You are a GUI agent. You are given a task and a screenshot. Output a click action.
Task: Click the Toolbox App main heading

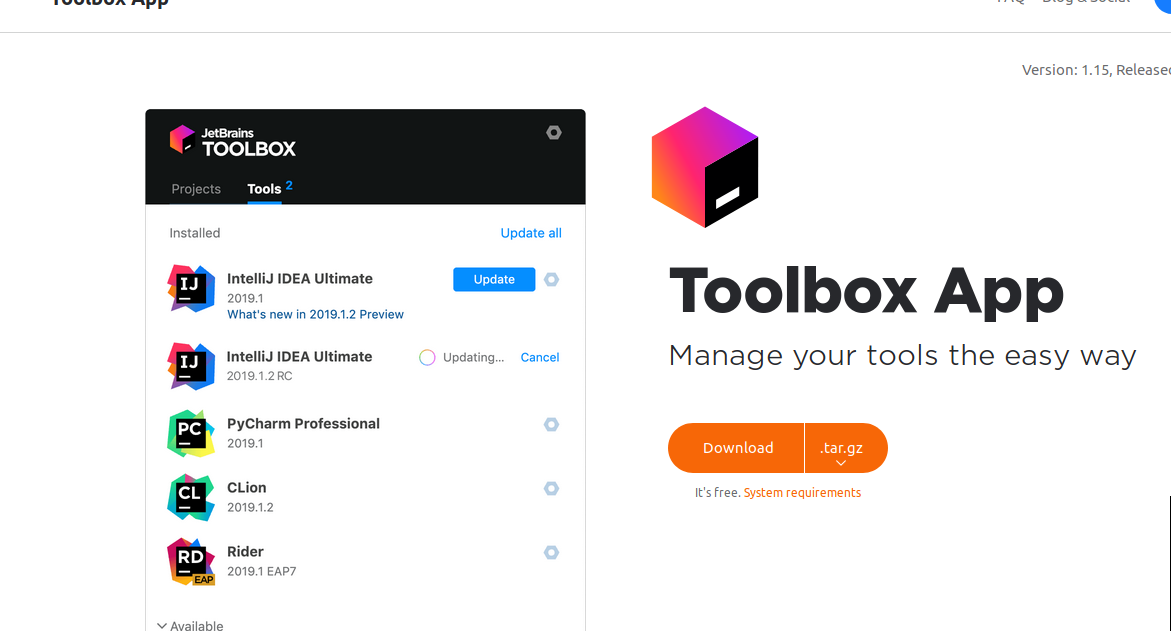coord(866,292)
